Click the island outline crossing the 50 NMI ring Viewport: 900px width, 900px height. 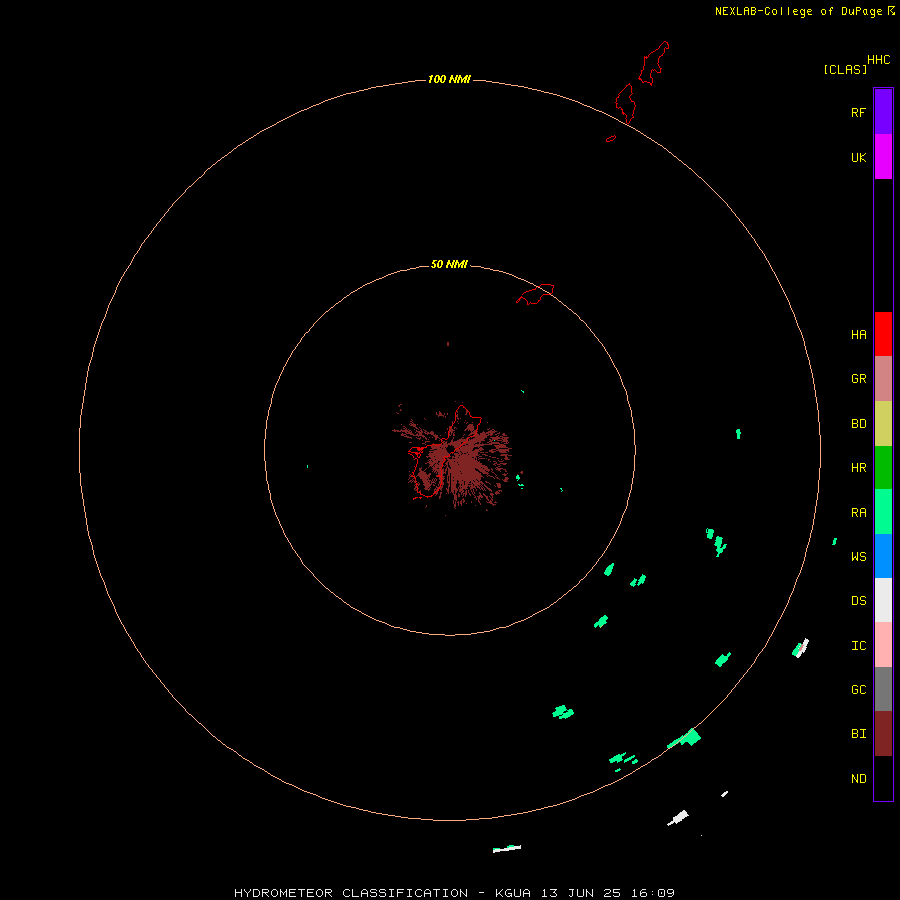pos(536,294)
